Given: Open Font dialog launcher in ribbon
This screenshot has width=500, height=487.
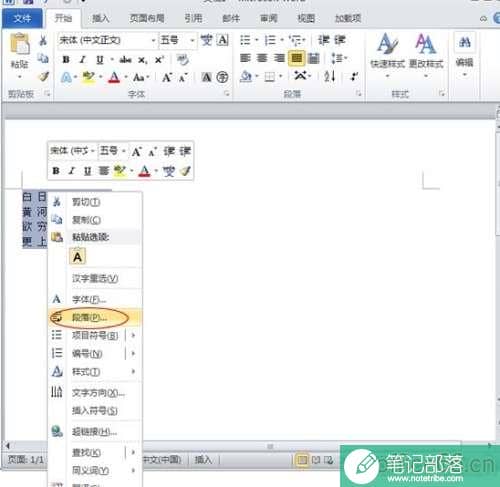Looking at the screenshot, I should (x=227, y=94).
